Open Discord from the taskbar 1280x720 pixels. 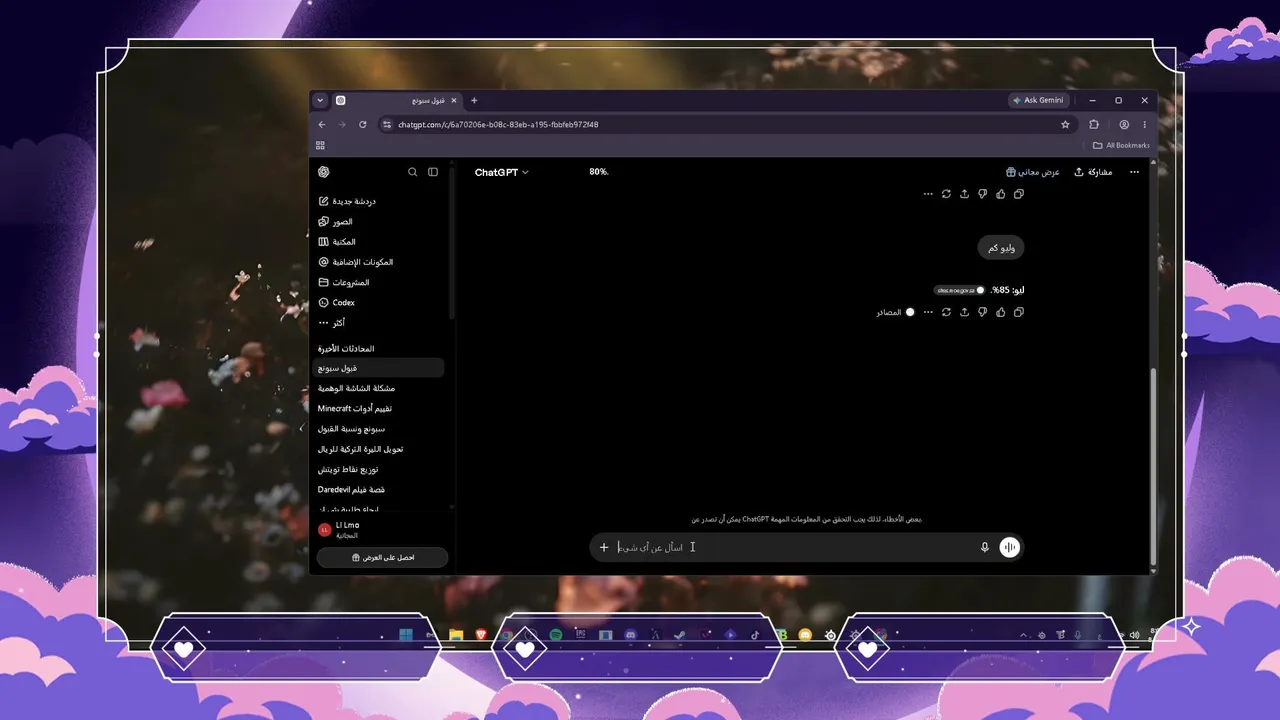630,635
